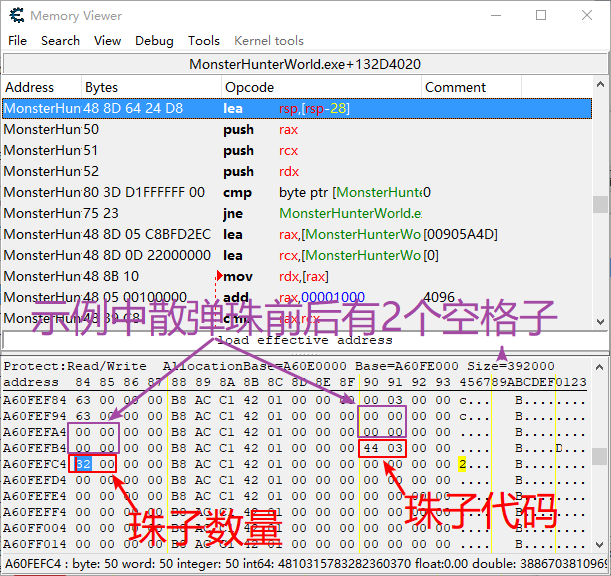Click up arrow of hex view scrollbar
This screenshot has width=611, height=576.
[600, 367]
